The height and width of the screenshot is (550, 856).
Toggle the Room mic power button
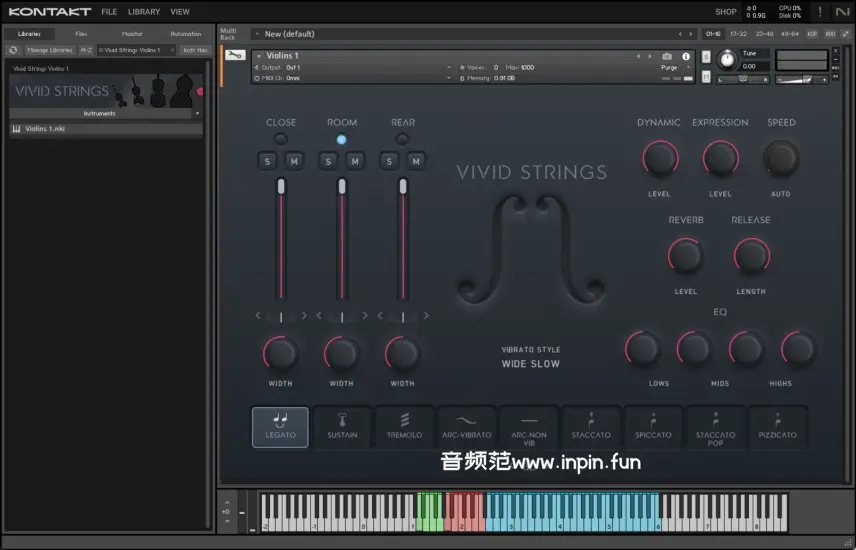342,139
